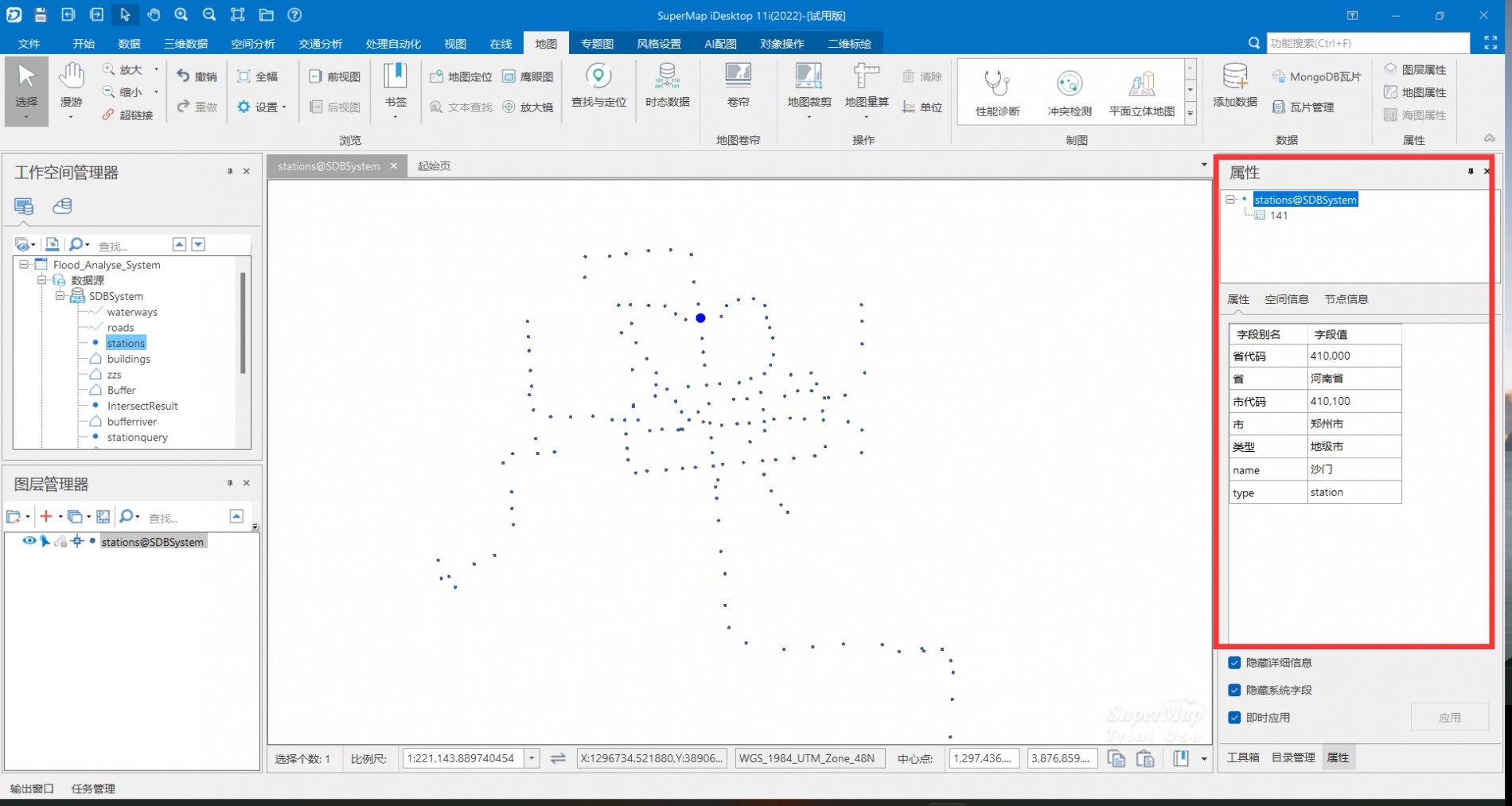Click workspace tree vertical scrollbar

[x=243, y=322]
